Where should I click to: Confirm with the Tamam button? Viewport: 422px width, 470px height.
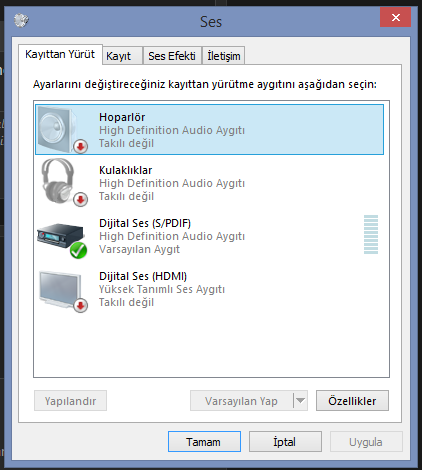204,442
